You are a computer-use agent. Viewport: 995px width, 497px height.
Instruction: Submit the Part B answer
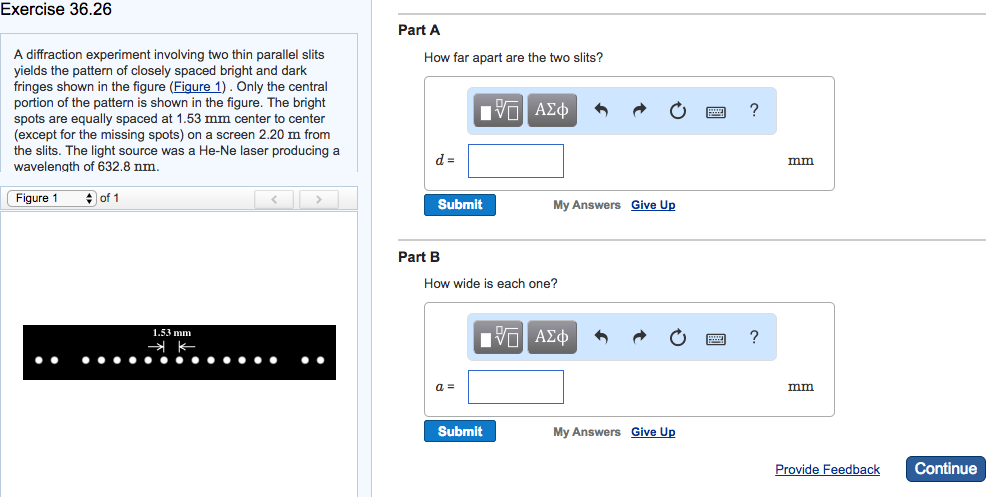[460, 432]
